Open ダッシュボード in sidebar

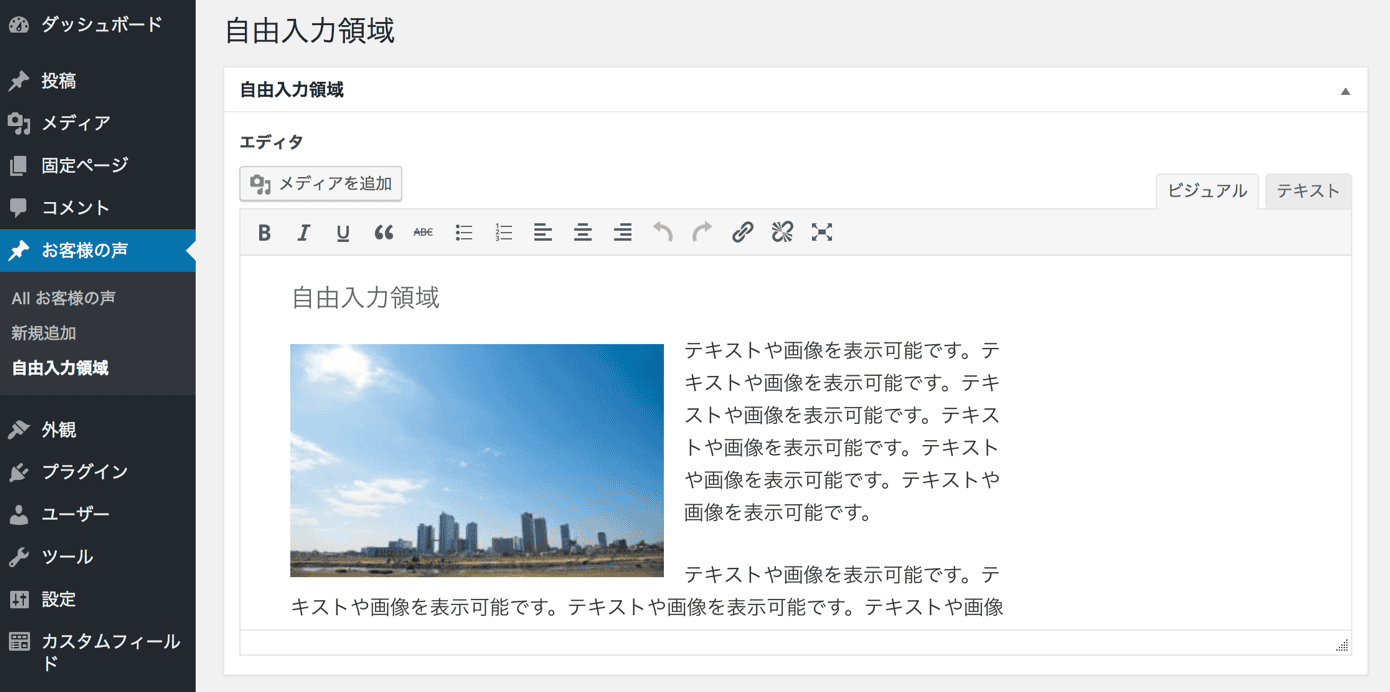[x=98, y=25]
